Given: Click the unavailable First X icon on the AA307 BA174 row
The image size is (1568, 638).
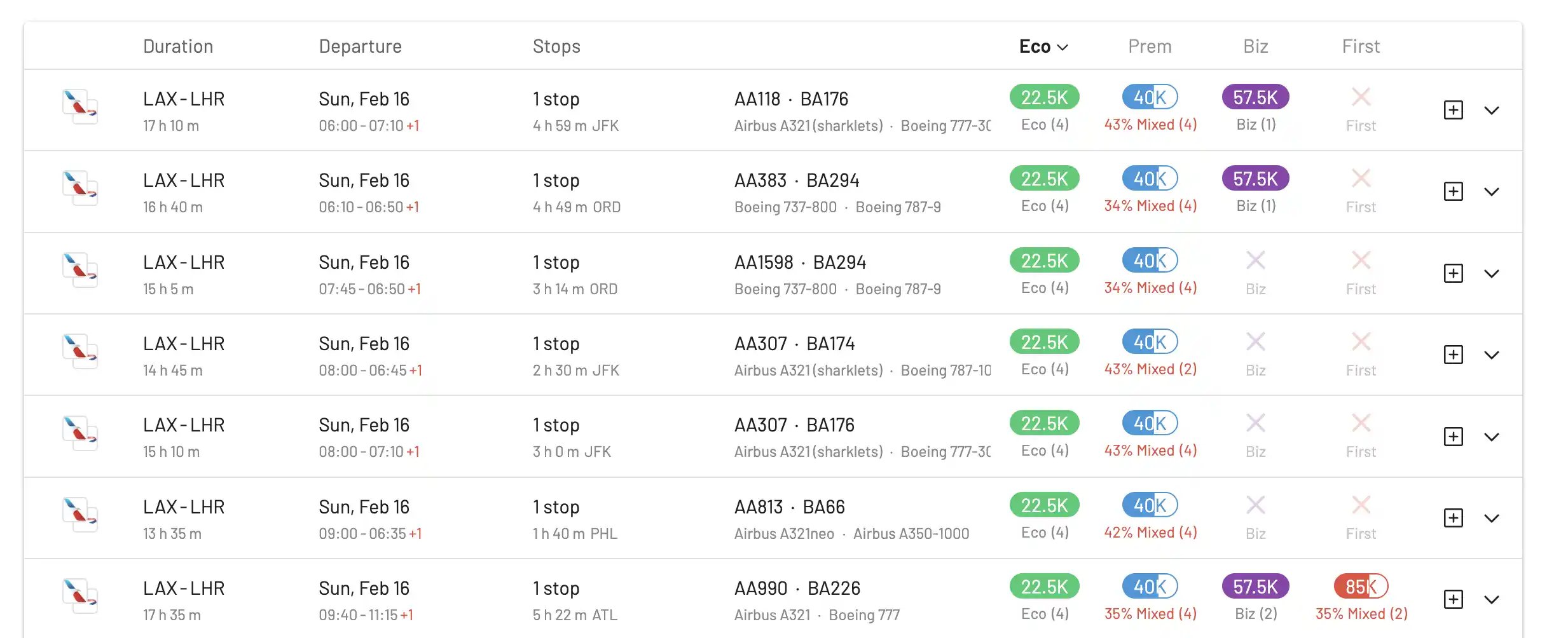Looking at the screenshot, I should (x=1361, y=342).
